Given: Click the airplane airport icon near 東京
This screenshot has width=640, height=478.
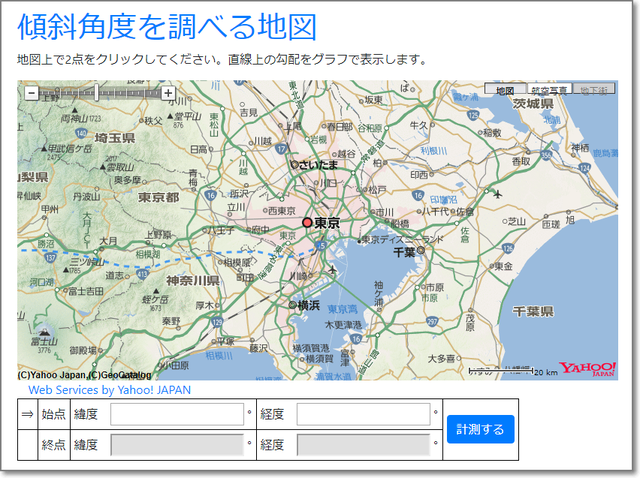Looking at the screenshot, I should tap(331, 269).
